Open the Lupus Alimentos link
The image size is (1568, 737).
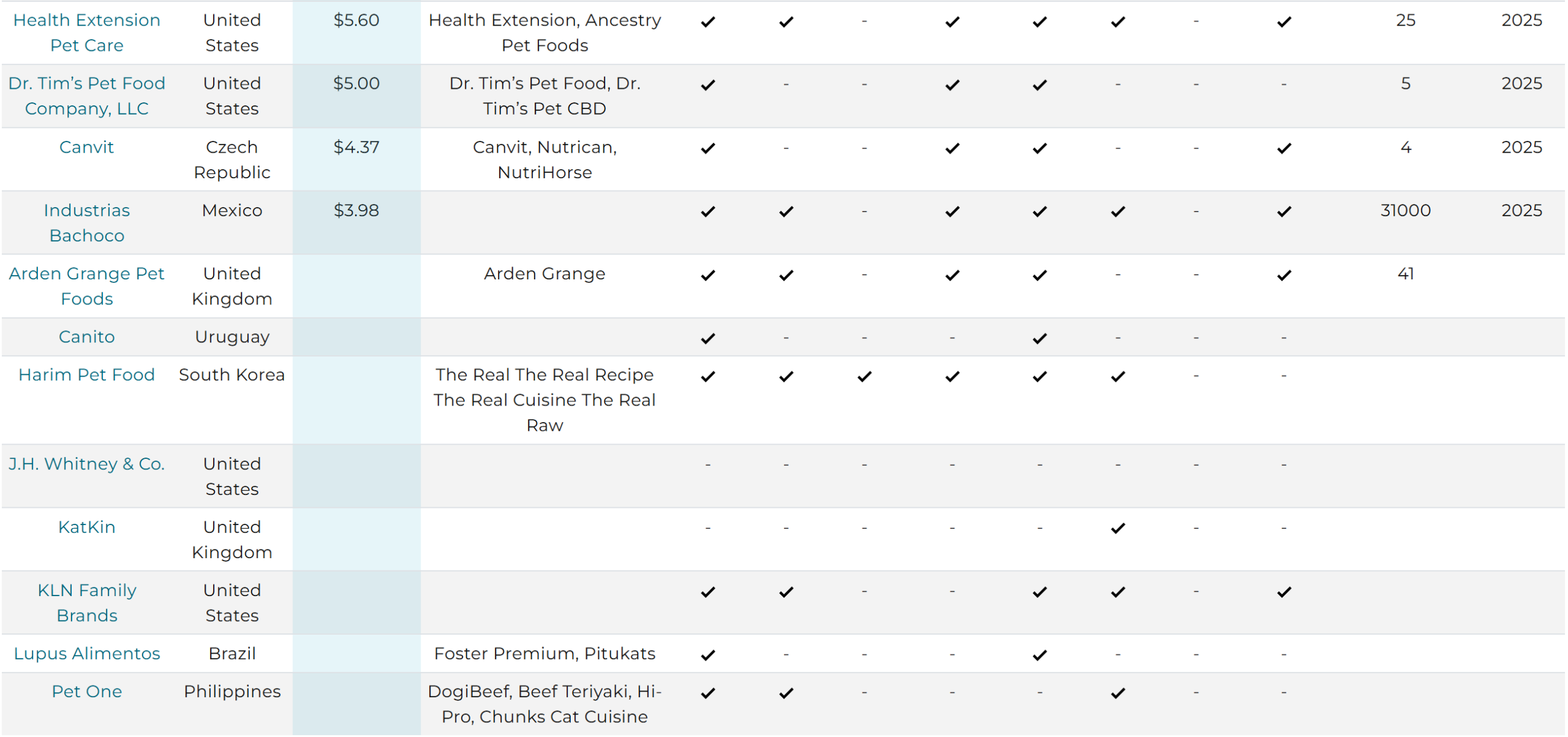click(x=87, y=654)
